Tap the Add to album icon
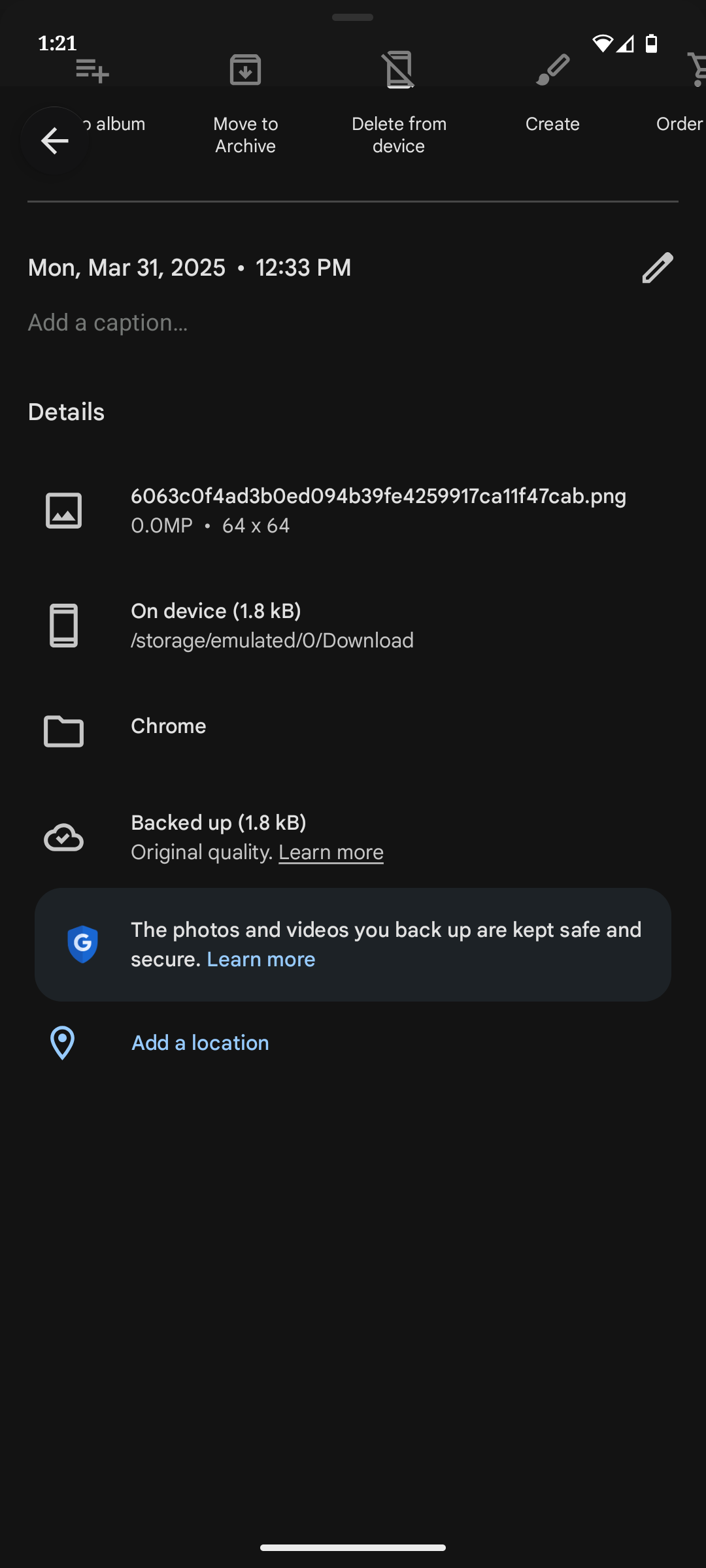Screen dimensions: 706x1568 [x=92, y=70]
